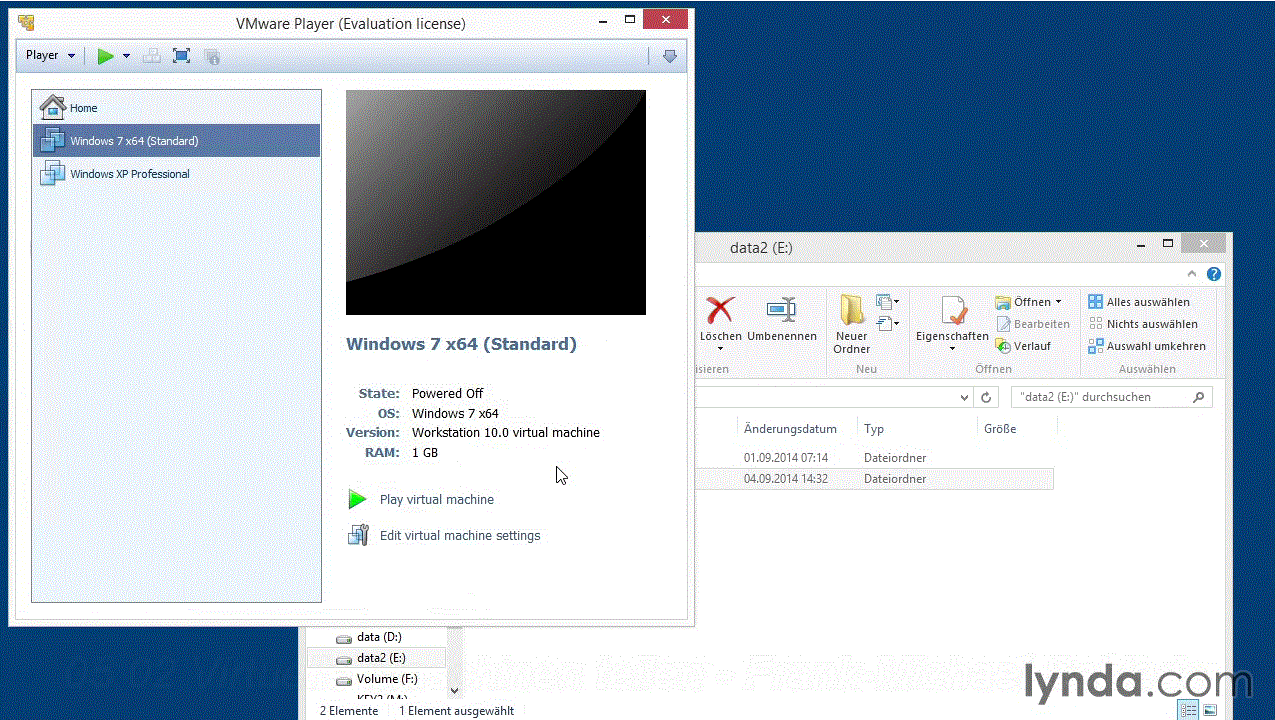Screen dimensions: 1275x720
Task: Click Alles auswählen in ribbon
Action: 1139,302
